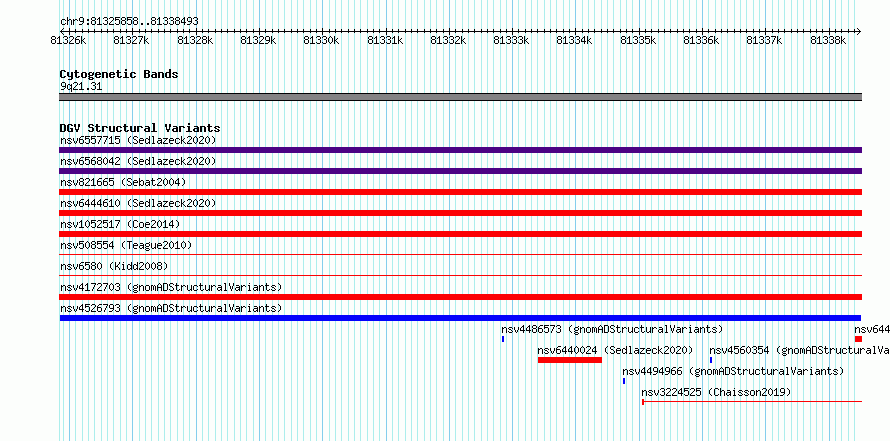Click the 81333k ruler tick label

tap(511, 40)
